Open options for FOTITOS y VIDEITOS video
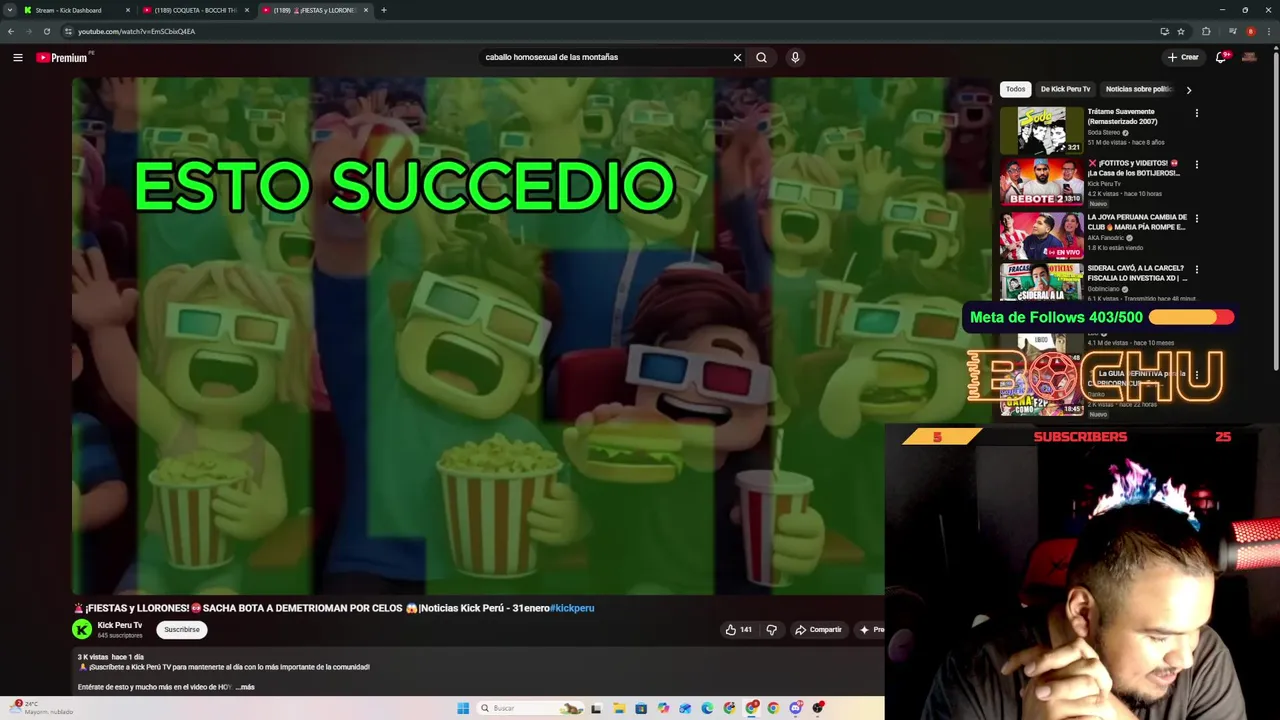Screen dimensions: 1280x720 tap(1196, 164)
